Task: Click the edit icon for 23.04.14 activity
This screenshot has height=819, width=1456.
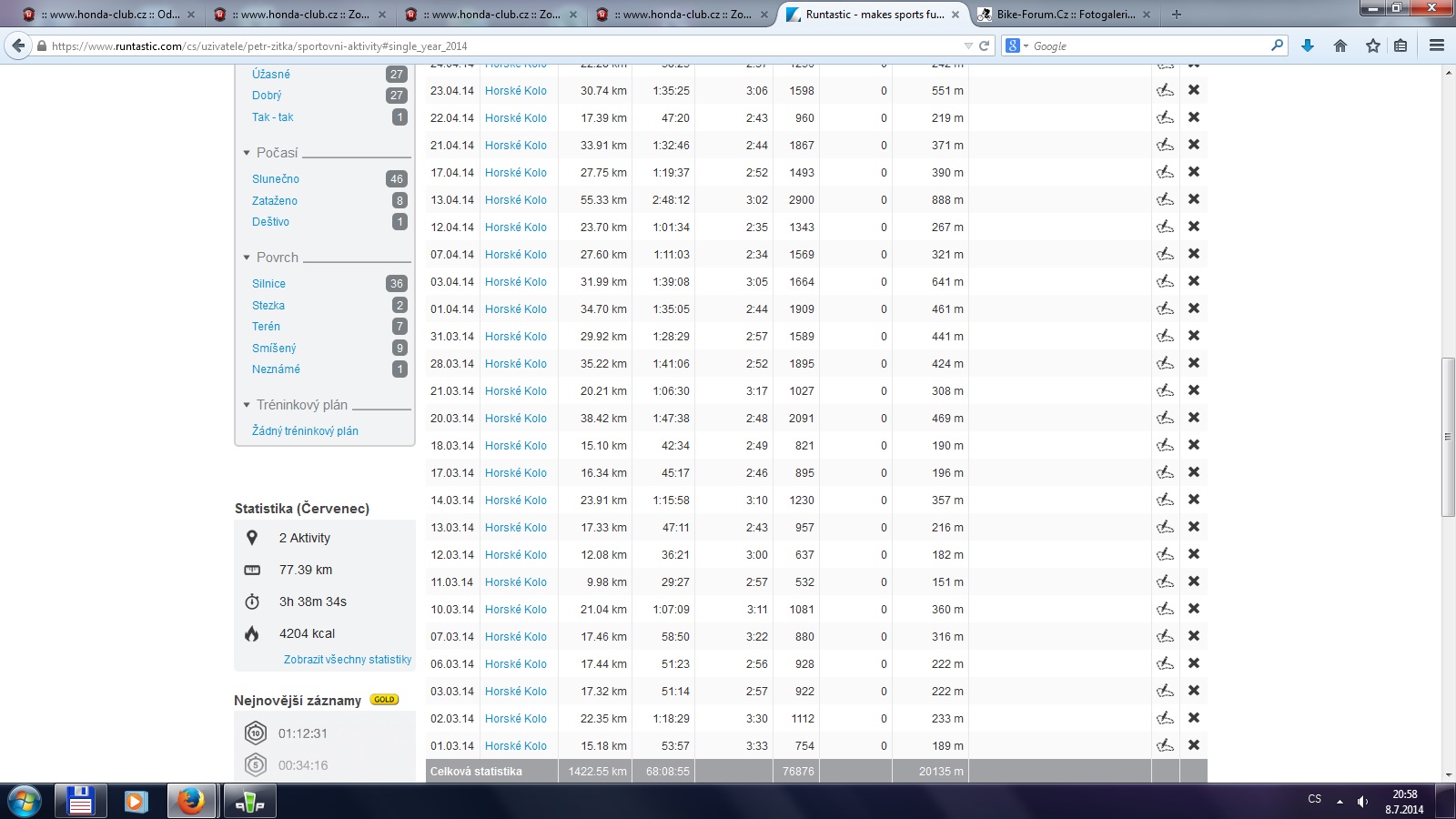Action: [x=1165, y=90]
